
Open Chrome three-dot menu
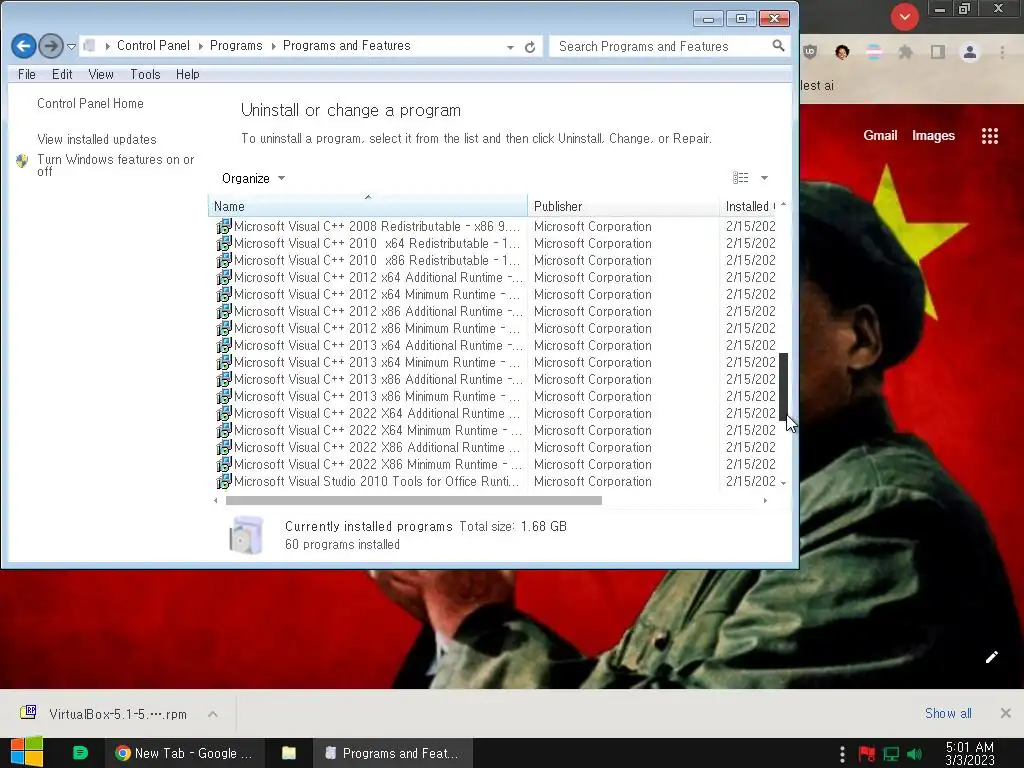click(x=1002, y=52)
